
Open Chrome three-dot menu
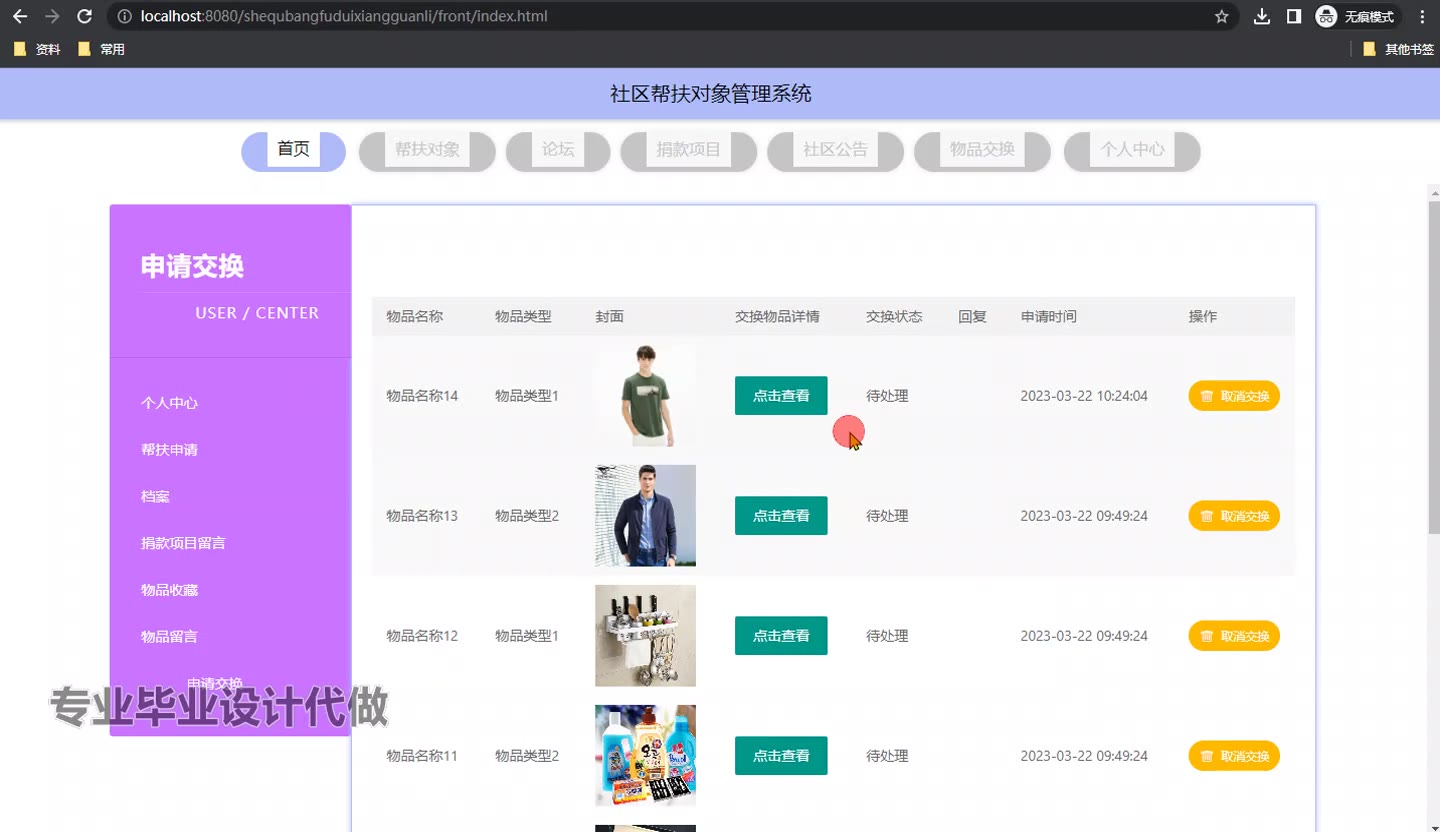[1422, 16]
